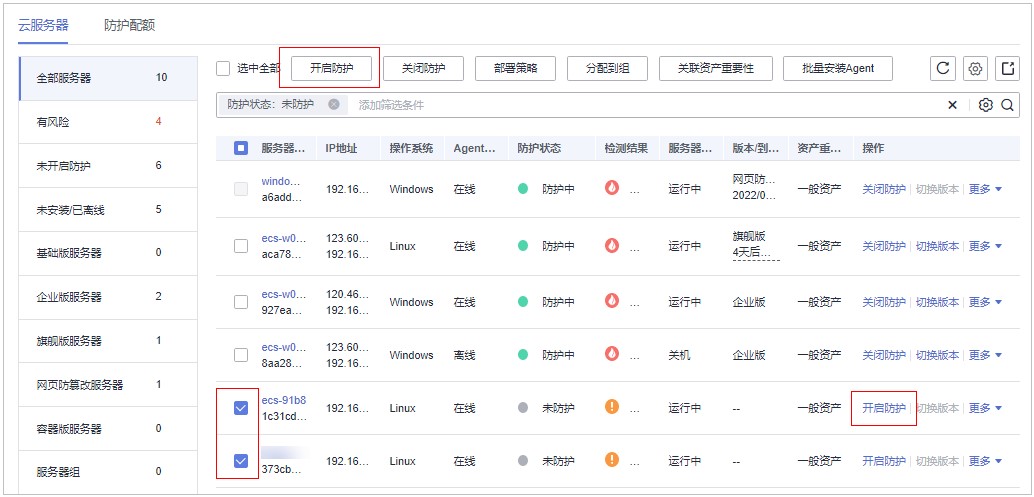Click the 批量安装Agent button
Viewport: 1034px width, 497px height.
(x=837, y=68)
